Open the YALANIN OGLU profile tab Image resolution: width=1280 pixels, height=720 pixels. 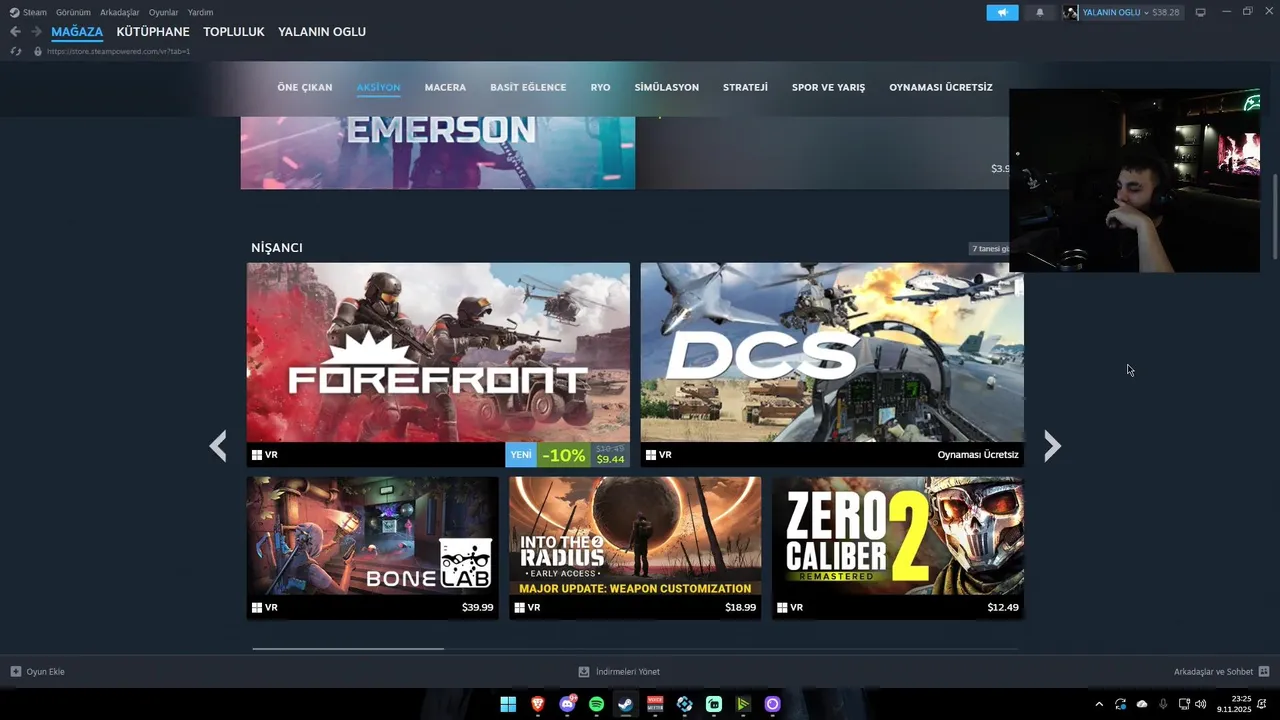coord(322,32)
